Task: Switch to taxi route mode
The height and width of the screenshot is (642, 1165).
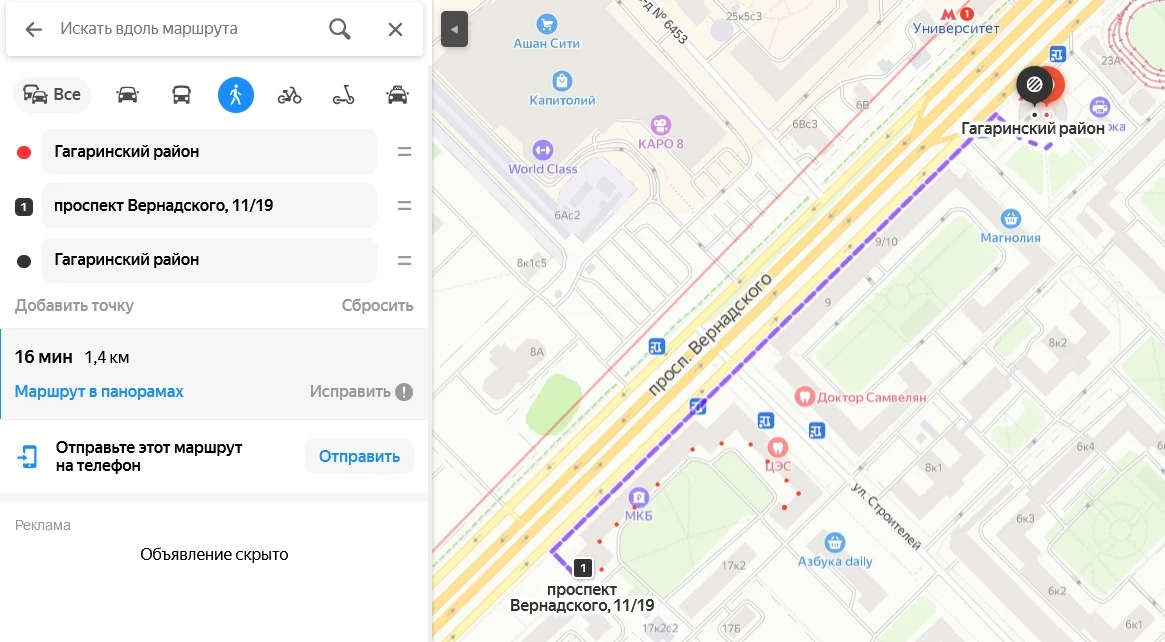Action: click(x=397, y=95)
